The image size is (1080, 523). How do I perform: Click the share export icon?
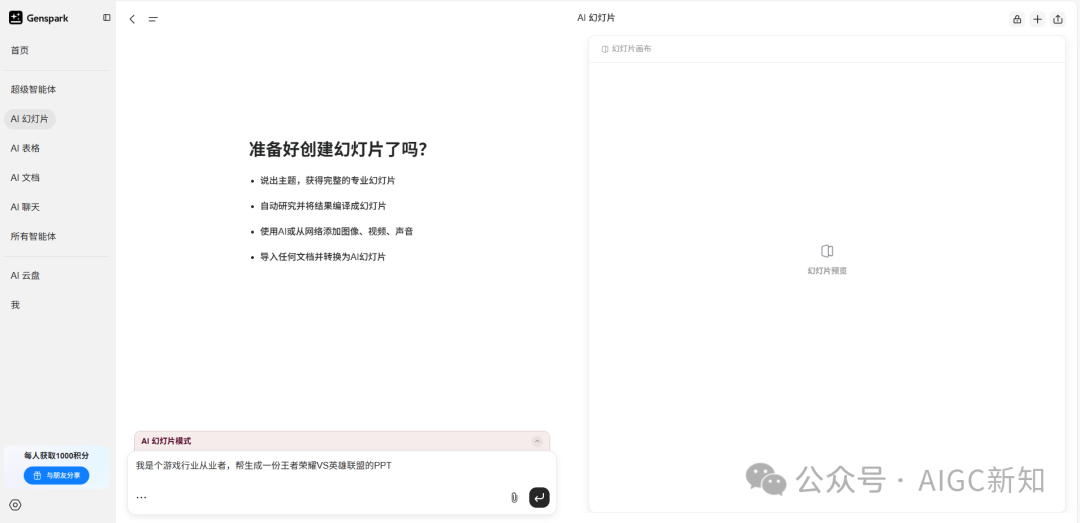point(1058,19)
